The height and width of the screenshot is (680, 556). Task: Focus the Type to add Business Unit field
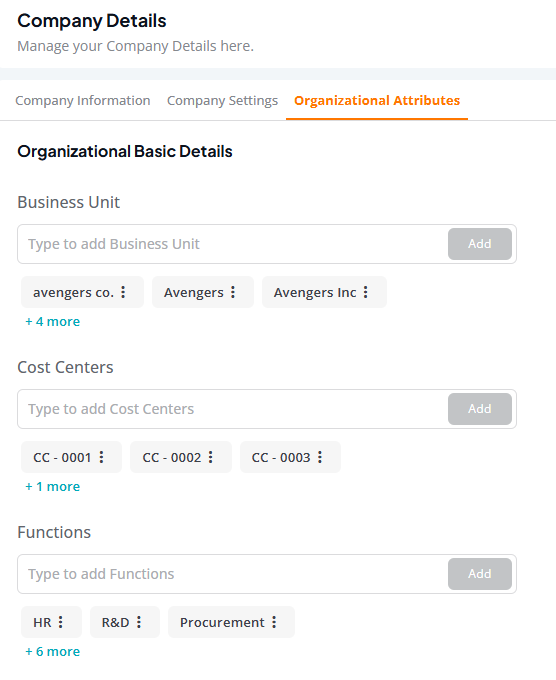[234, 244]
